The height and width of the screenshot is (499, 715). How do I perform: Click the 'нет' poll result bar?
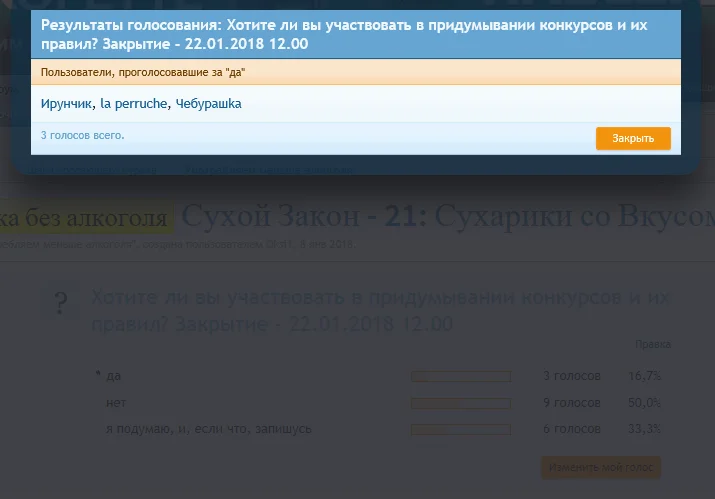pos(461,403)
